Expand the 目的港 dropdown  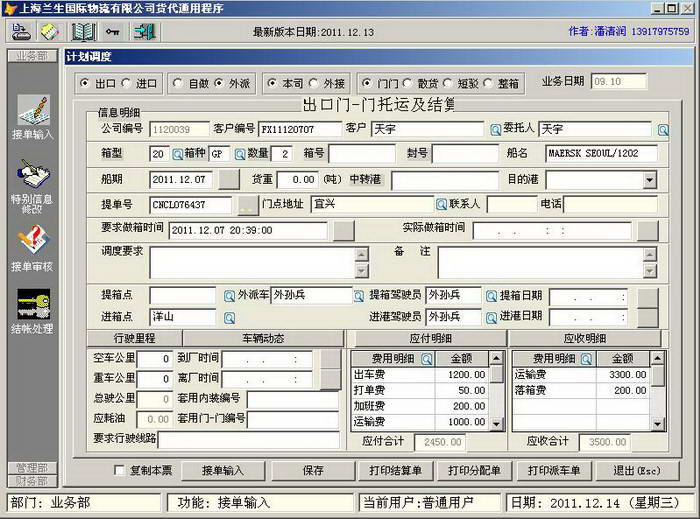(650, 180)
